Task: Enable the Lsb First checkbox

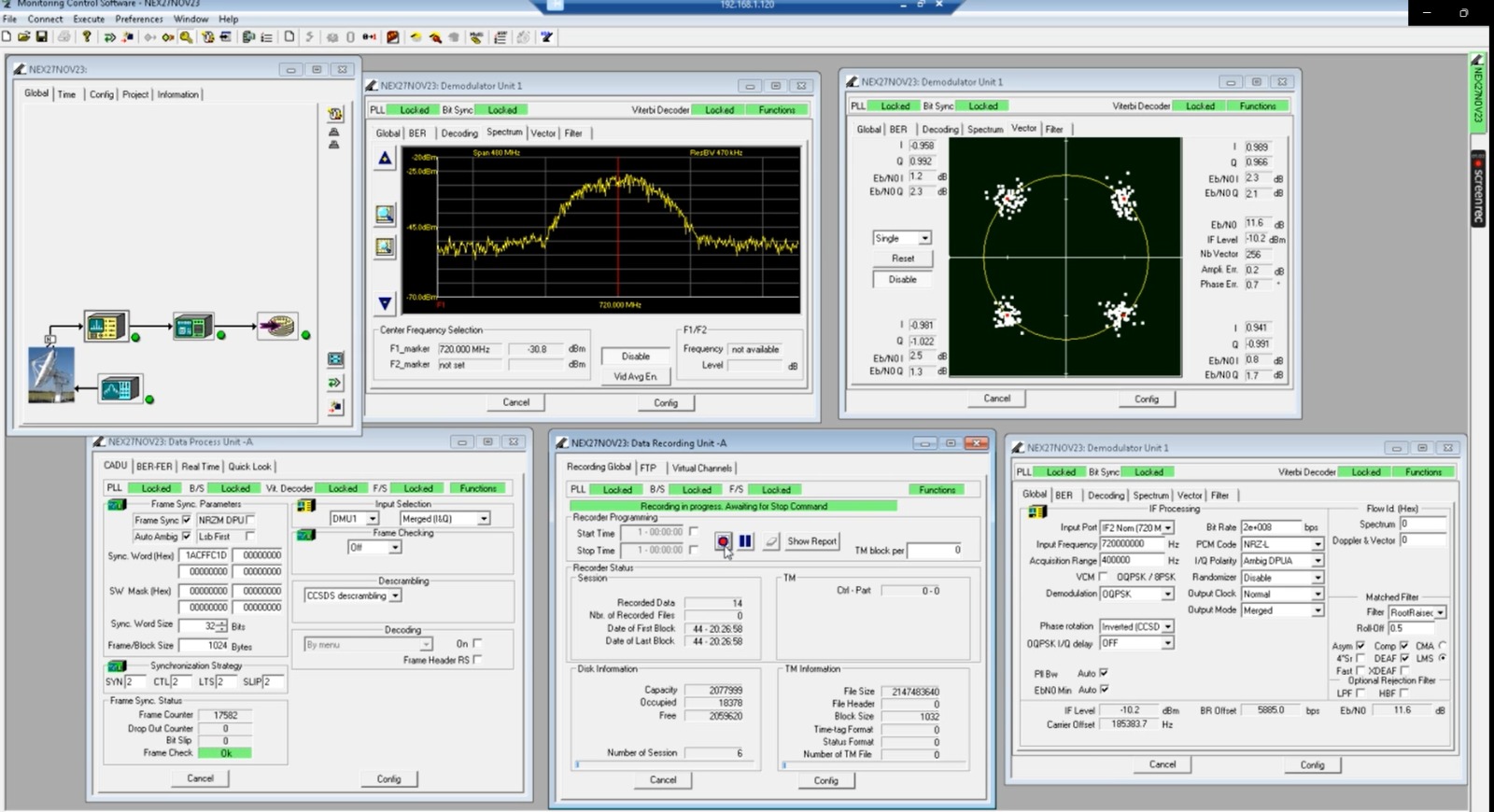Action: pos(250,537)
